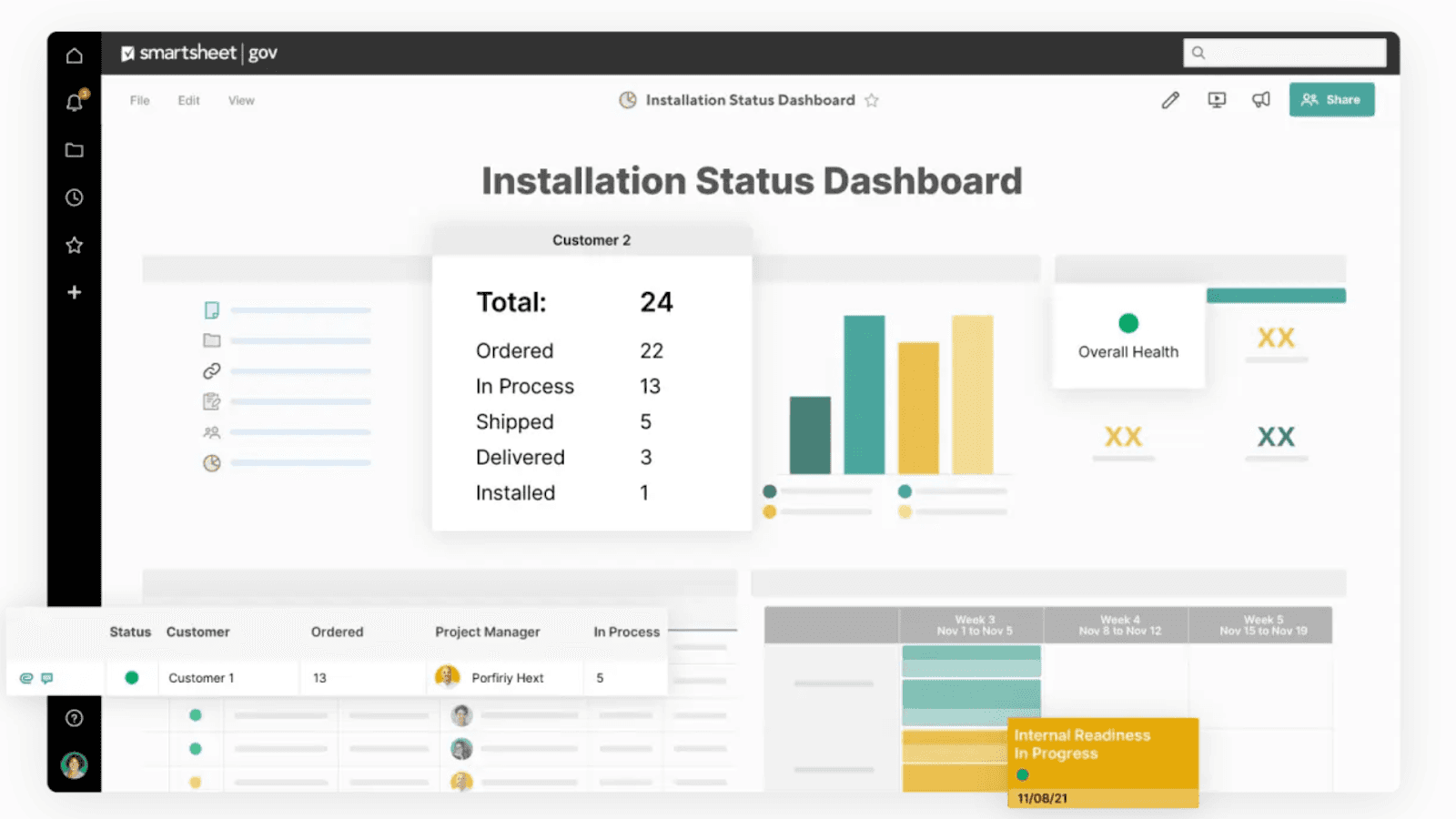1456x819 pixels.
Task: Click the dark green legend dot
Action: pos(770,491)
